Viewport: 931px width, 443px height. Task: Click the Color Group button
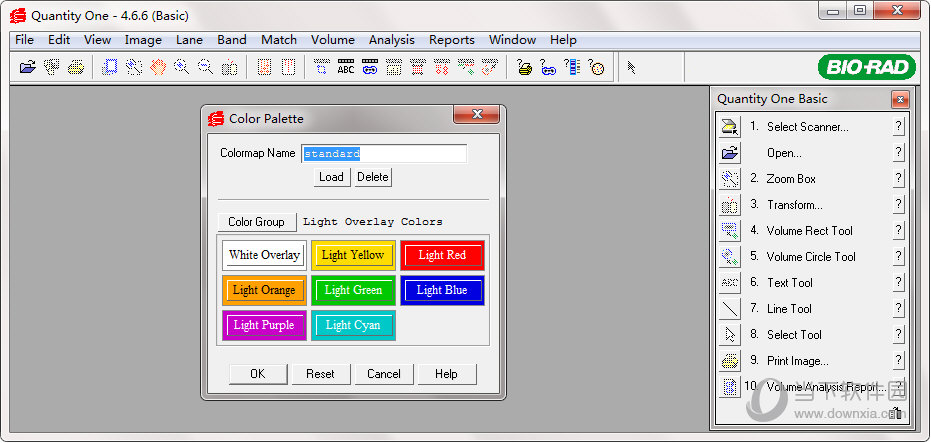point(256,222)
